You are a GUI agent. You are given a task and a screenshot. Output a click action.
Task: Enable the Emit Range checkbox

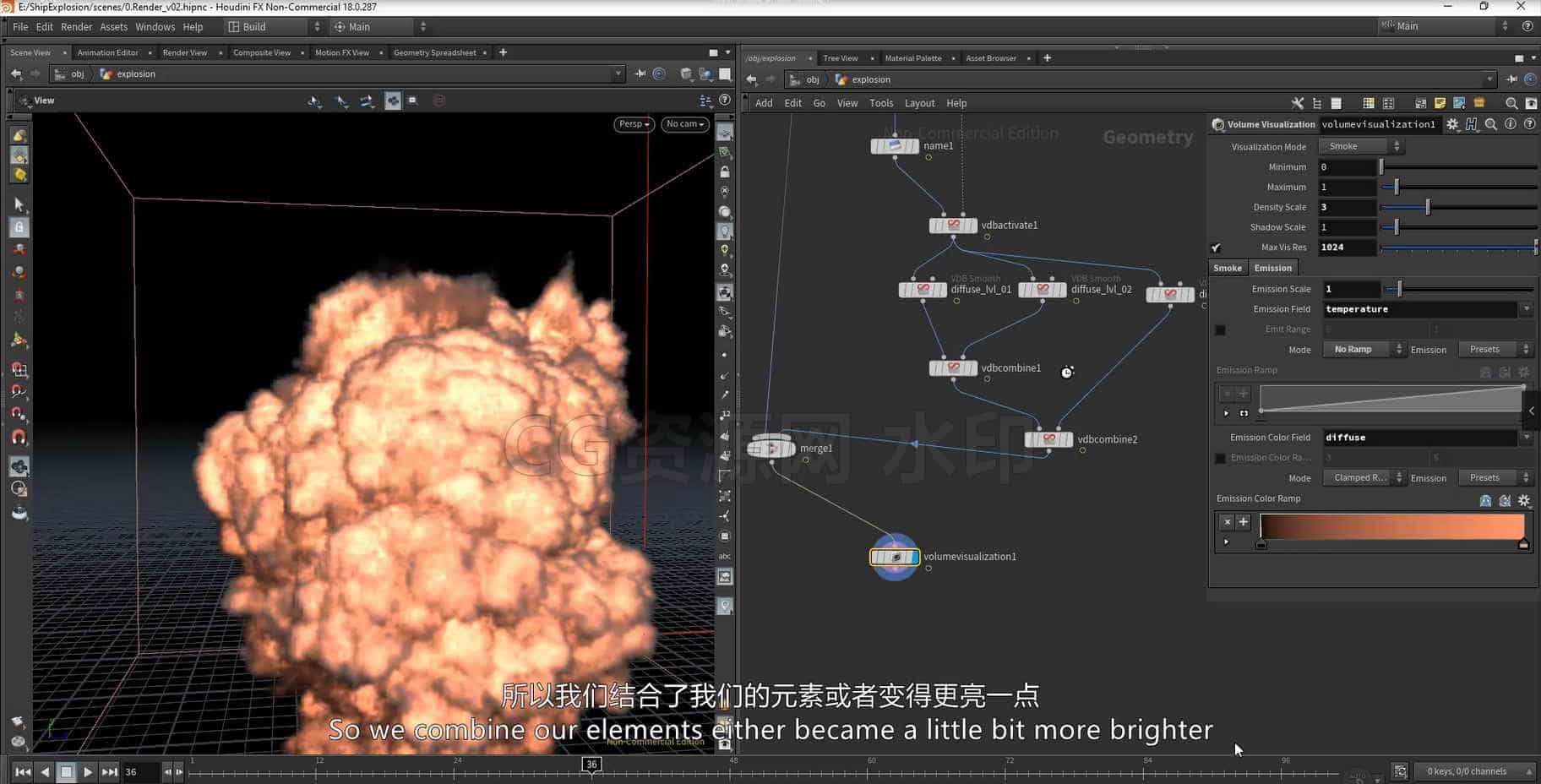[1220, 329]
